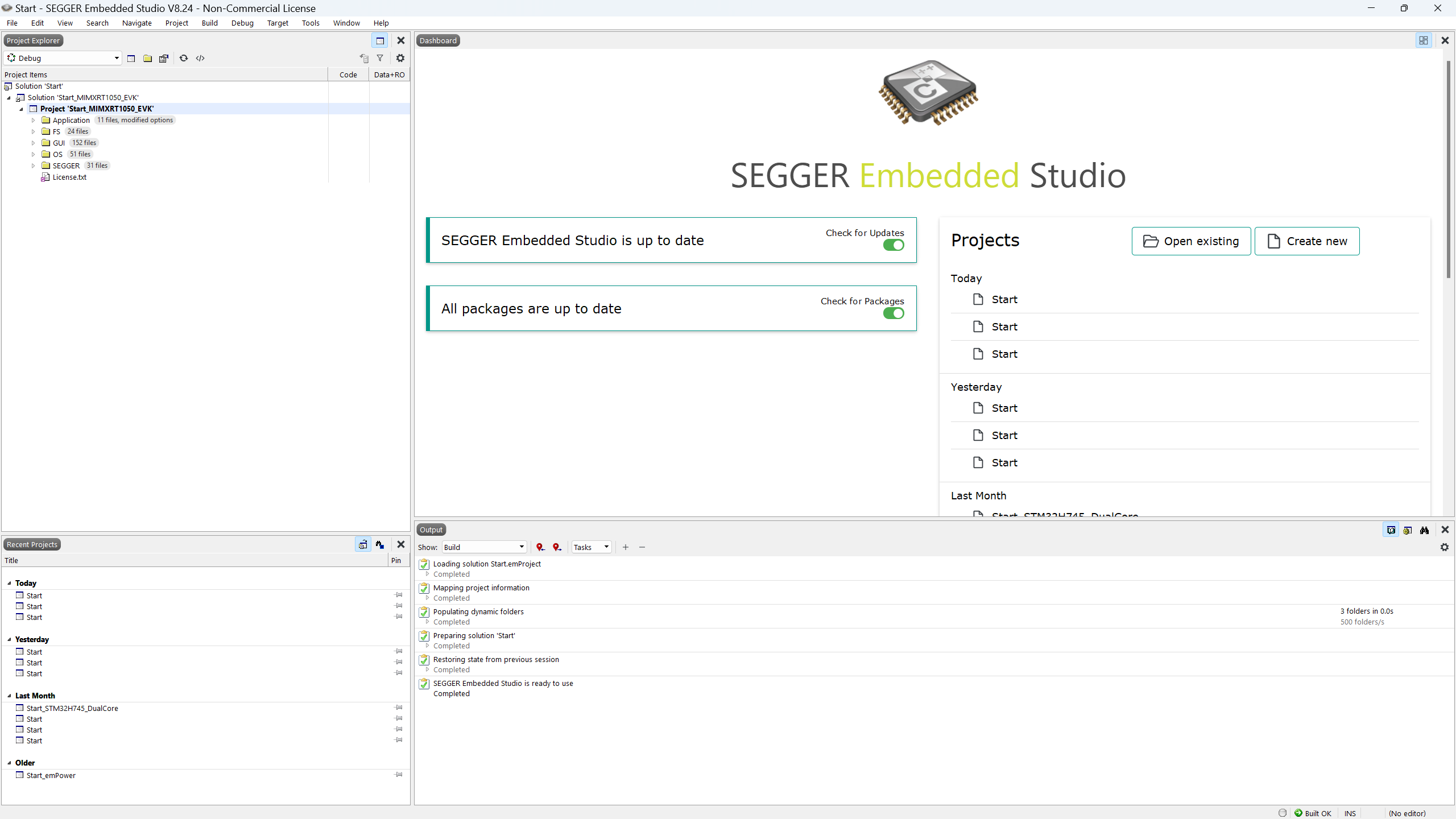The width and height of the screenshot is (1456, 819).
Task: Click the new project item icon beside Debug
Action: tap(131, 58)
